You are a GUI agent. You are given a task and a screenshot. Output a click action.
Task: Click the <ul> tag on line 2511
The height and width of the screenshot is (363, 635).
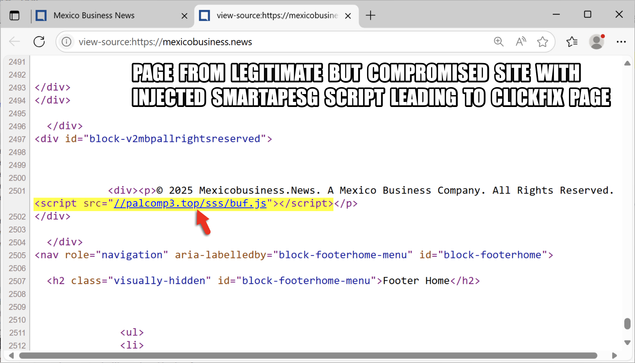click(x=132, y=332)
